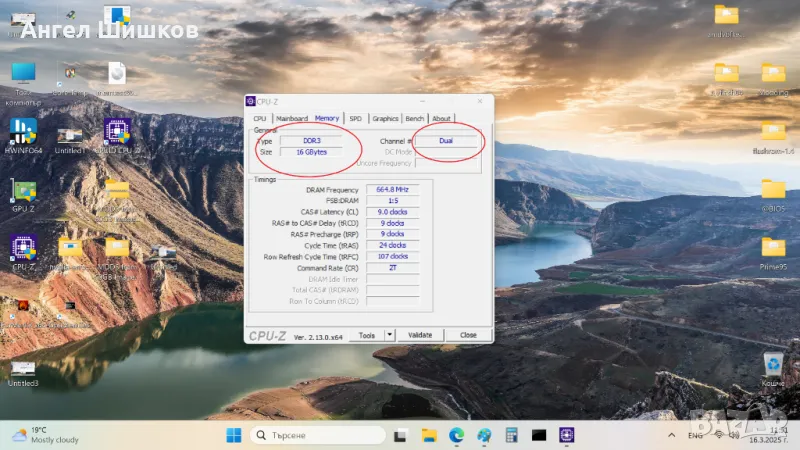
Task: Open the Calculator taskbar icon
Action: [x=511, y=435]
